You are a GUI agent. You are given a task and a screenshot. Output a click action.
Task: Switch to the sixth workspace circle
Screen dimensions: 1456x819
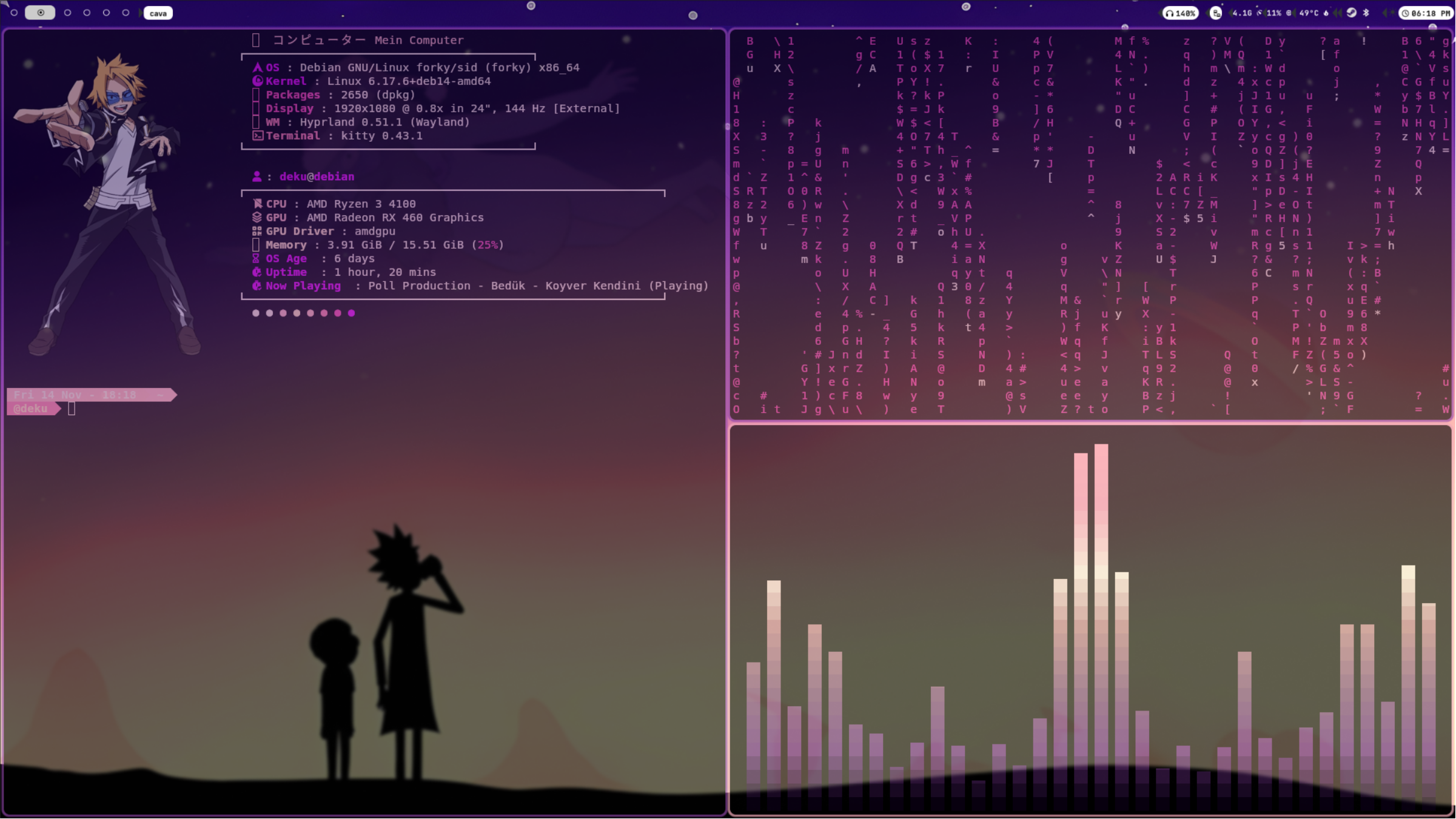point(126,13)
